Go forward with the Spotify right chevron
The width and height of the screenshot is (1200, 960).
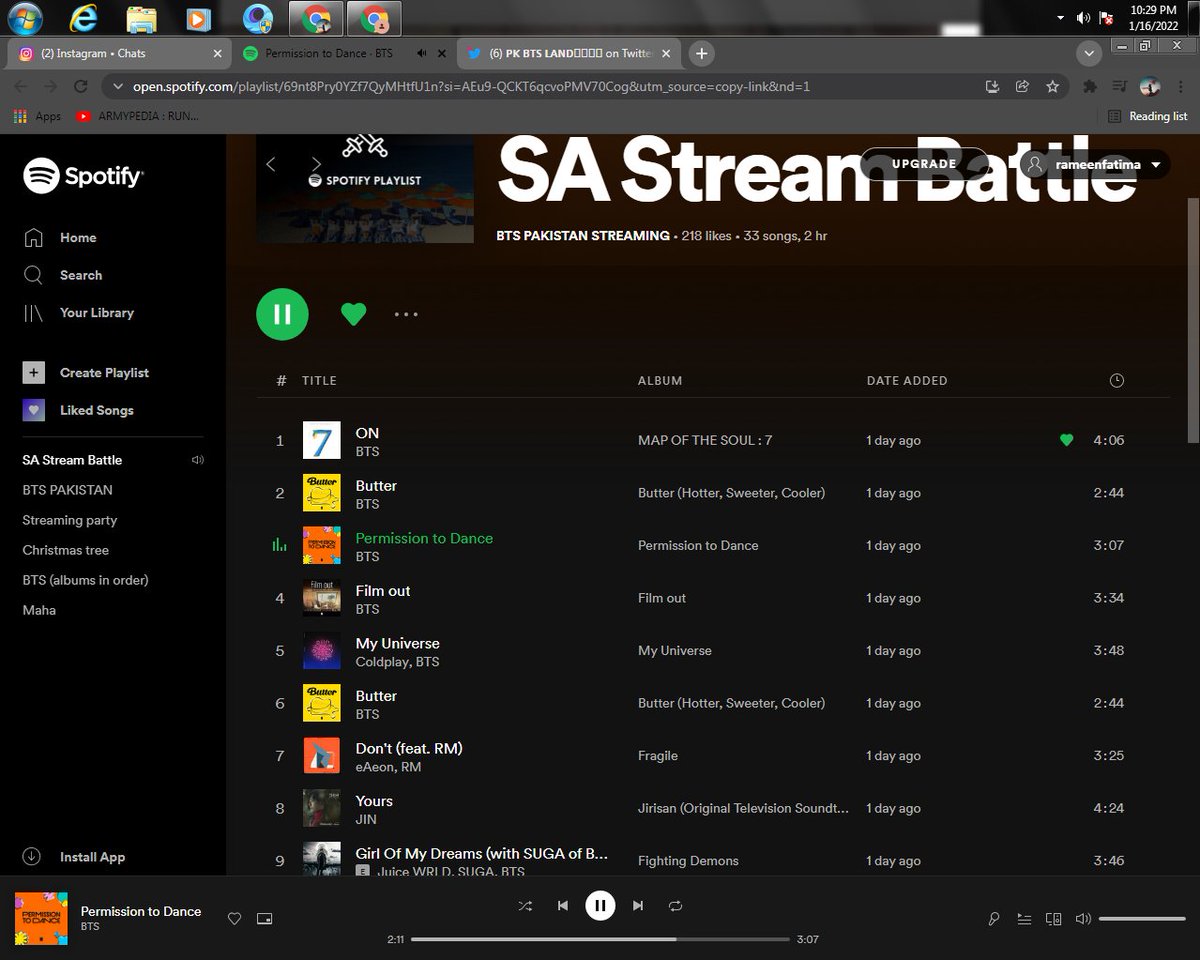pyautogui.click(x=316, y=164)
